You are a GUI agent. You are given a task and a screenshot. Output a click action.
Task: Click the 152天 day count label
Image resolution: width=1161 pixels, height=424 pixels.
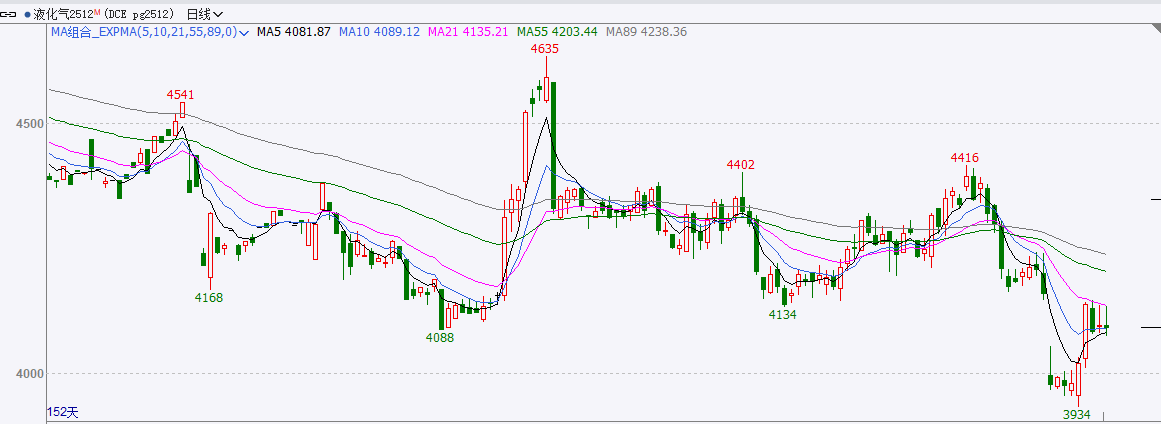[x=62, y=411]
